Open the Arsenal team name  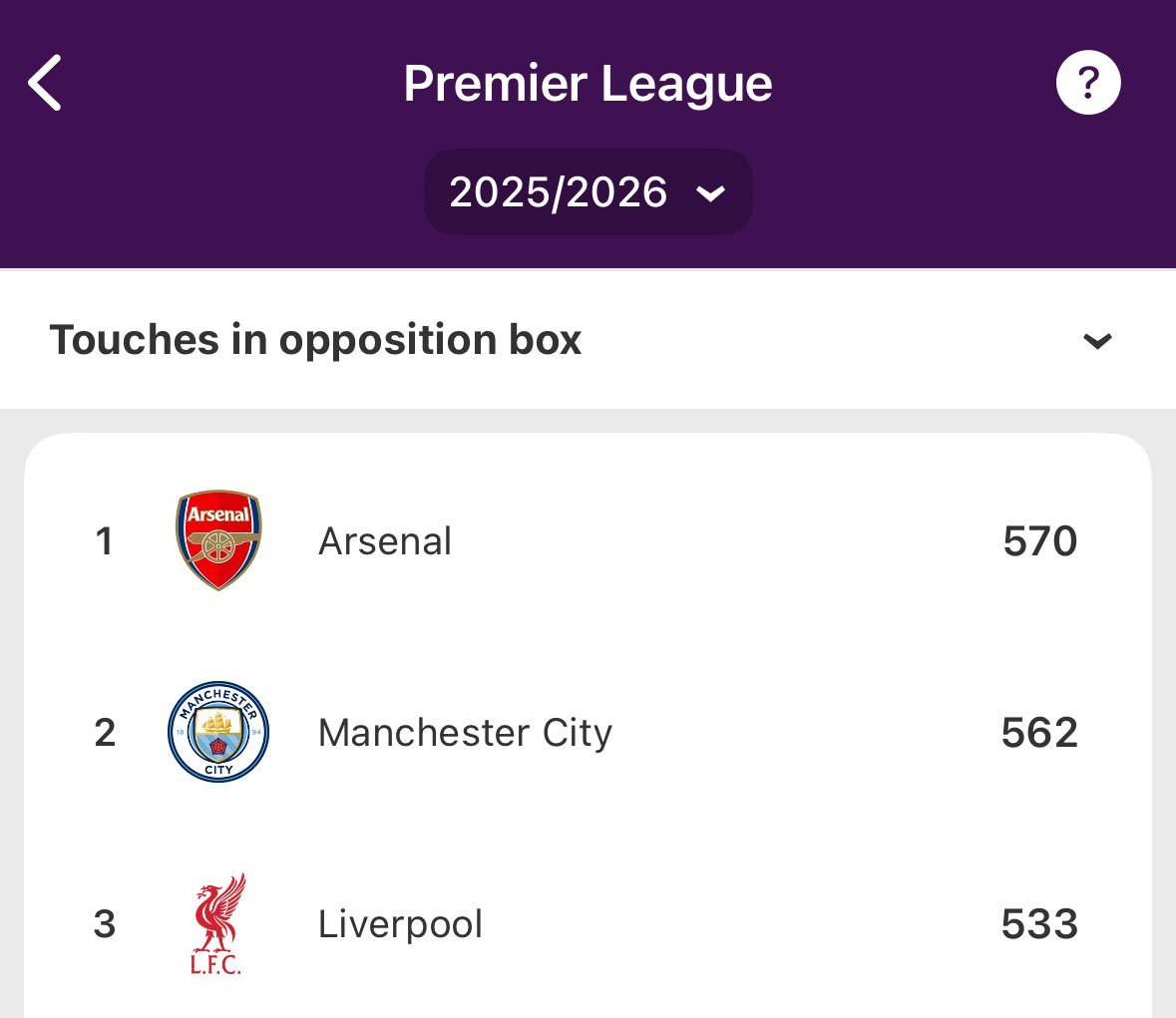coord(385,541)
